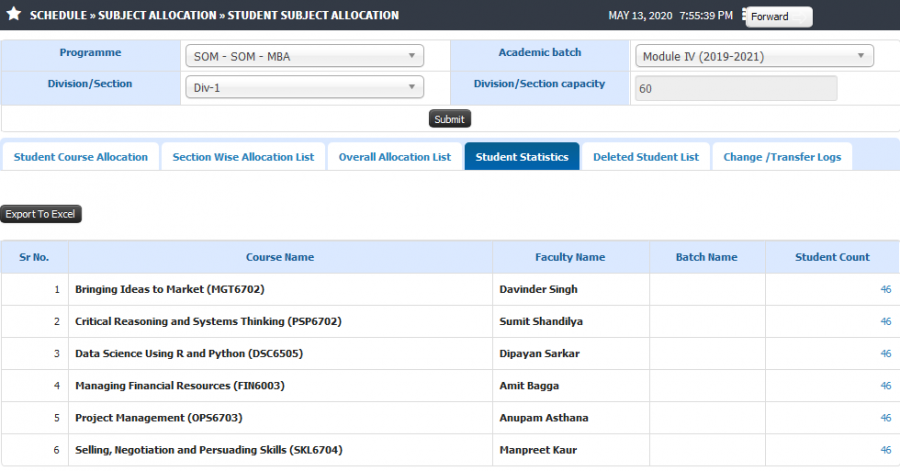The height and width of the screenshot is (471, 900).
Task: Open Deleted Student List tab
Action: pos(646,157)
